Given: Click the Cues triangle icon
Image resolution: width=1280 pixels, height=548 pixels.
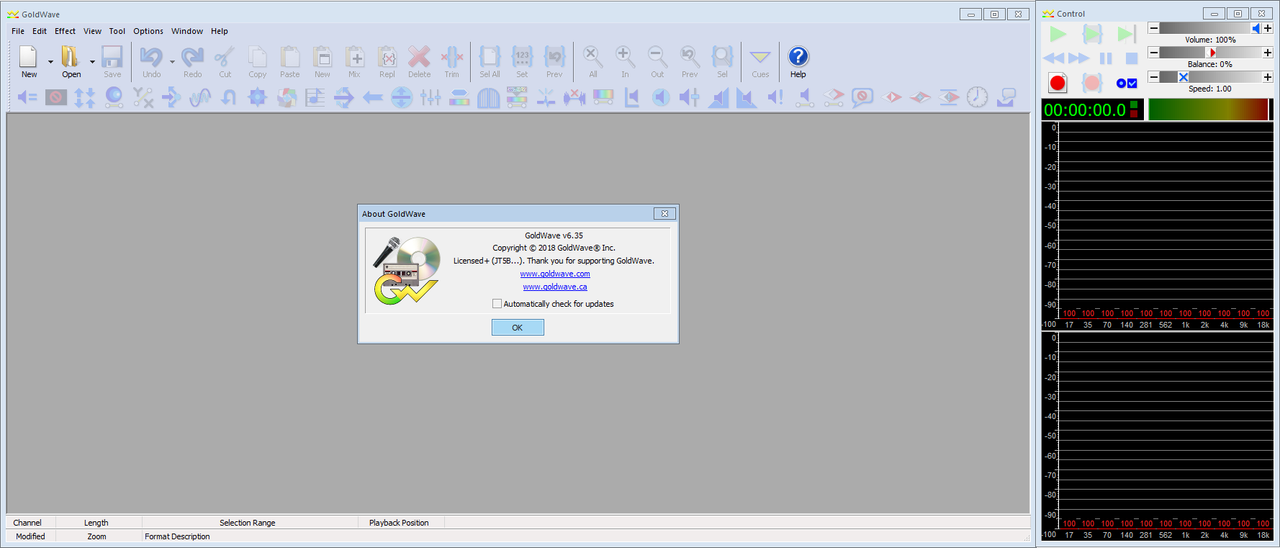Looking at the screenshot, I should pyautogui.click(x=760, y=56).
